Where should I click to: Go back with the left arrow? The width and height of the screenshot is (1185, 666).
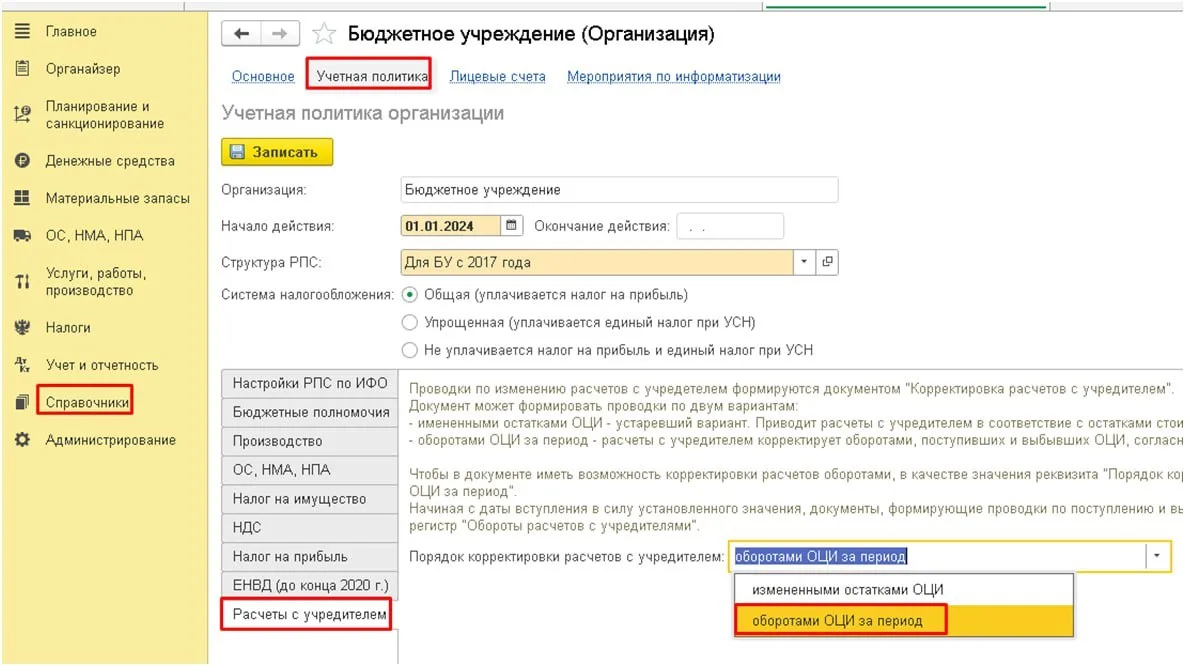[x=241, y=33]
